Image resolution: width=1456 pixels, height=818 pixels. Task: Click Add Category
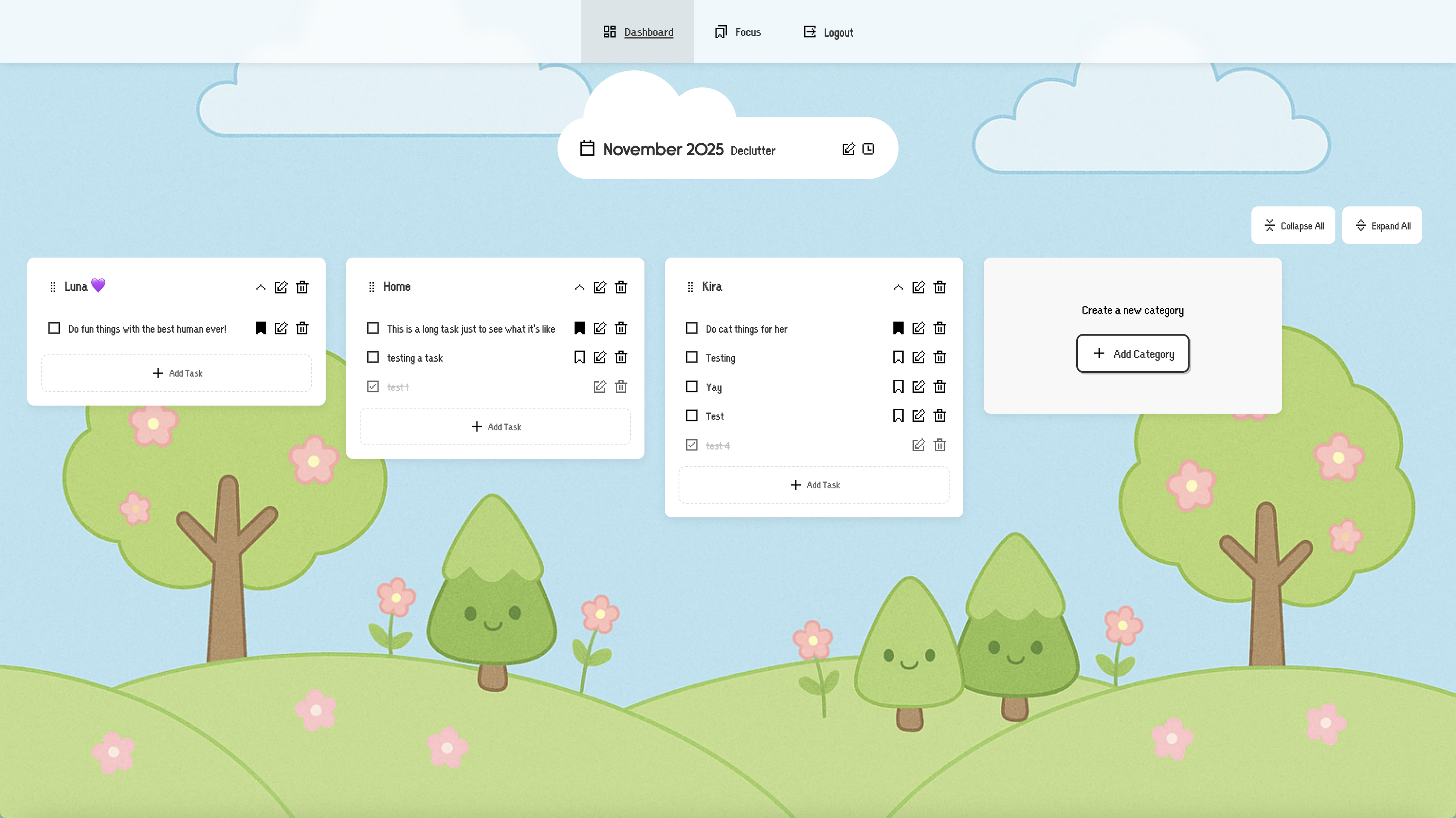click(1132, 354)
